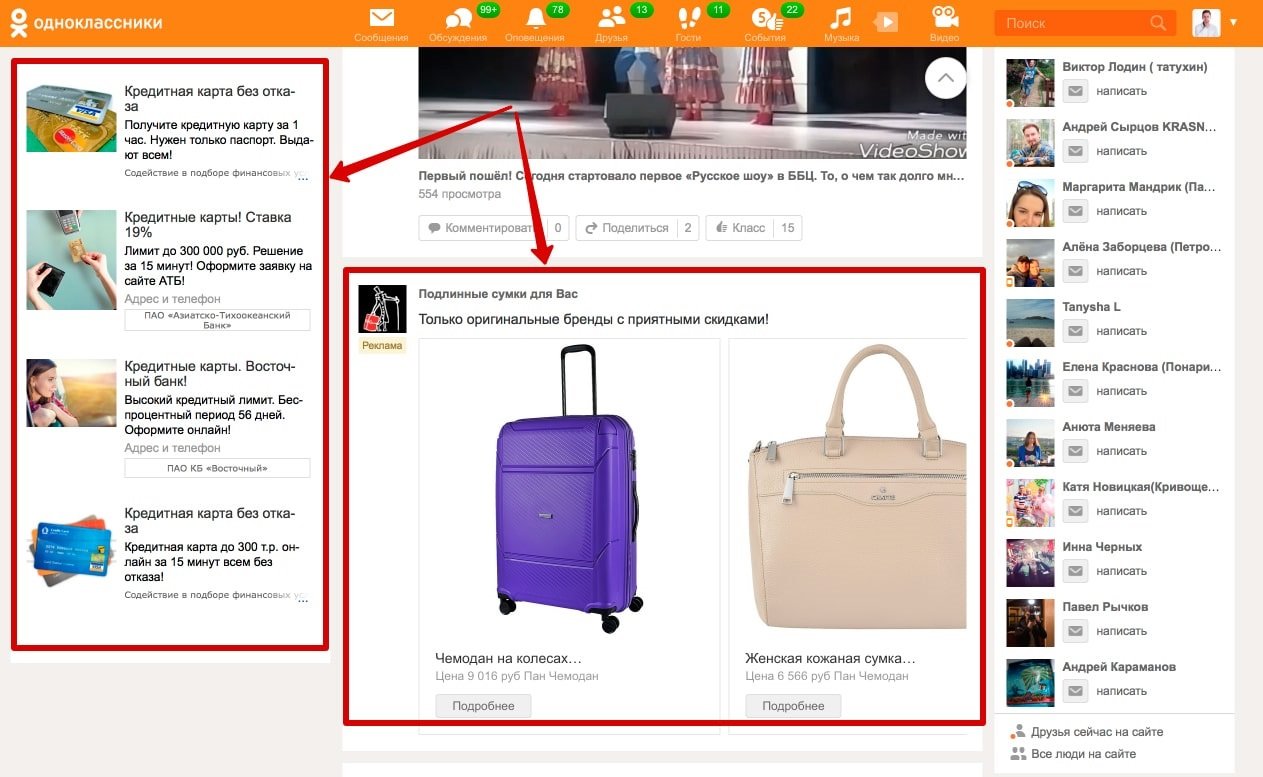Open the Друзья friends icon
1263x777 pixels.
611,18
